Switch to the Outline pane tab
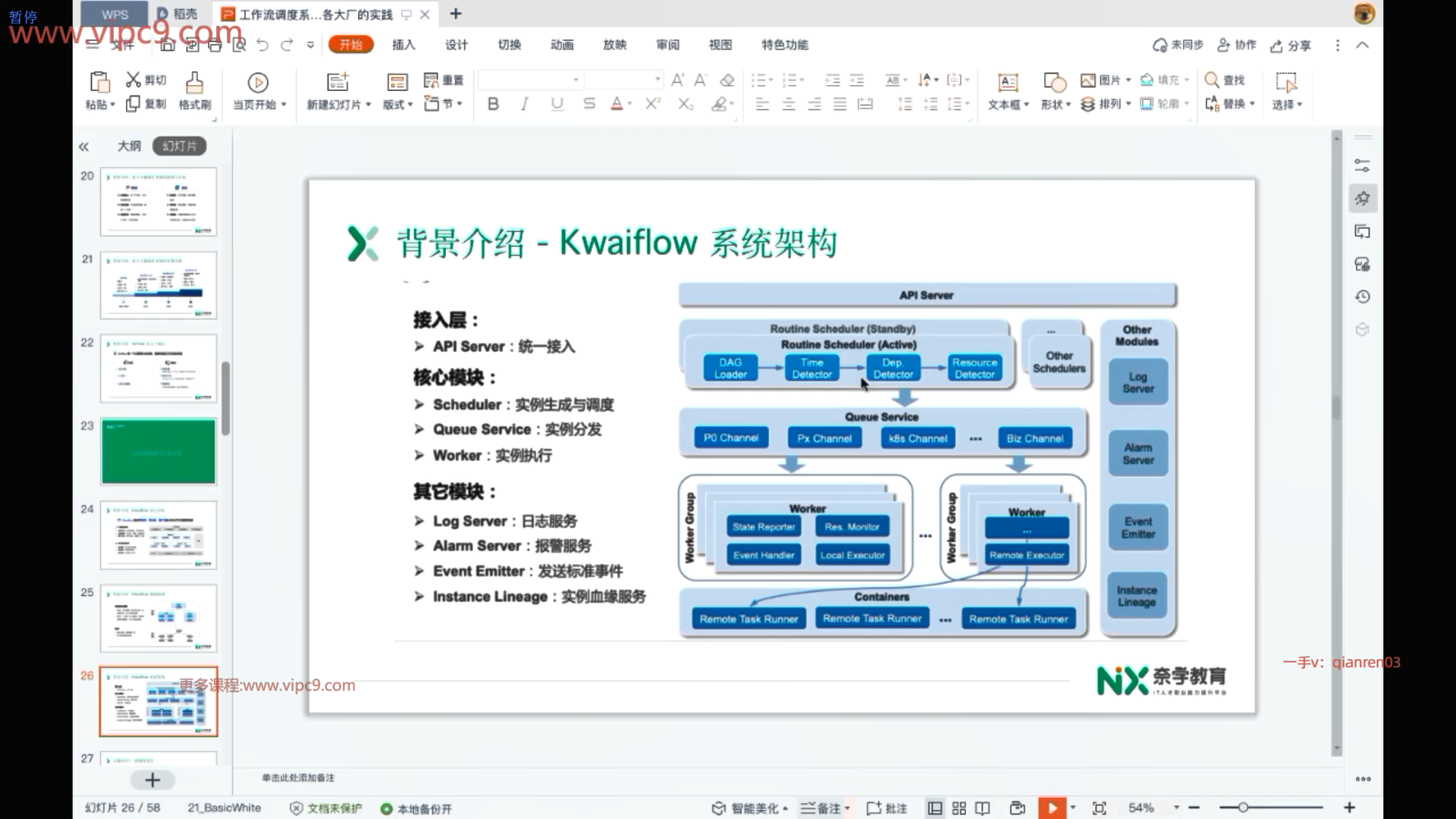The height and width of the screenshot is (819, 1456). 129,146
